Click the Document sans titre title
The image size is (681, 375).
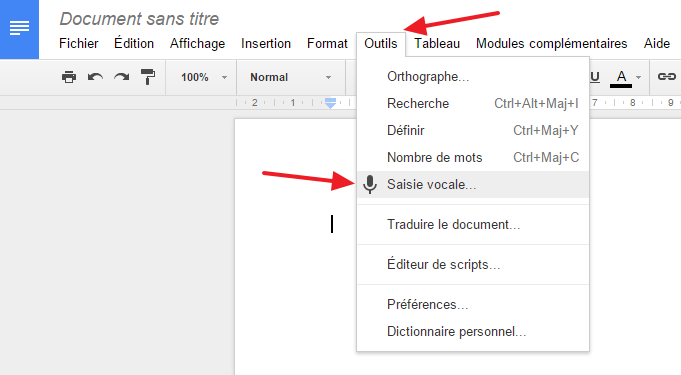click(139, 19)
